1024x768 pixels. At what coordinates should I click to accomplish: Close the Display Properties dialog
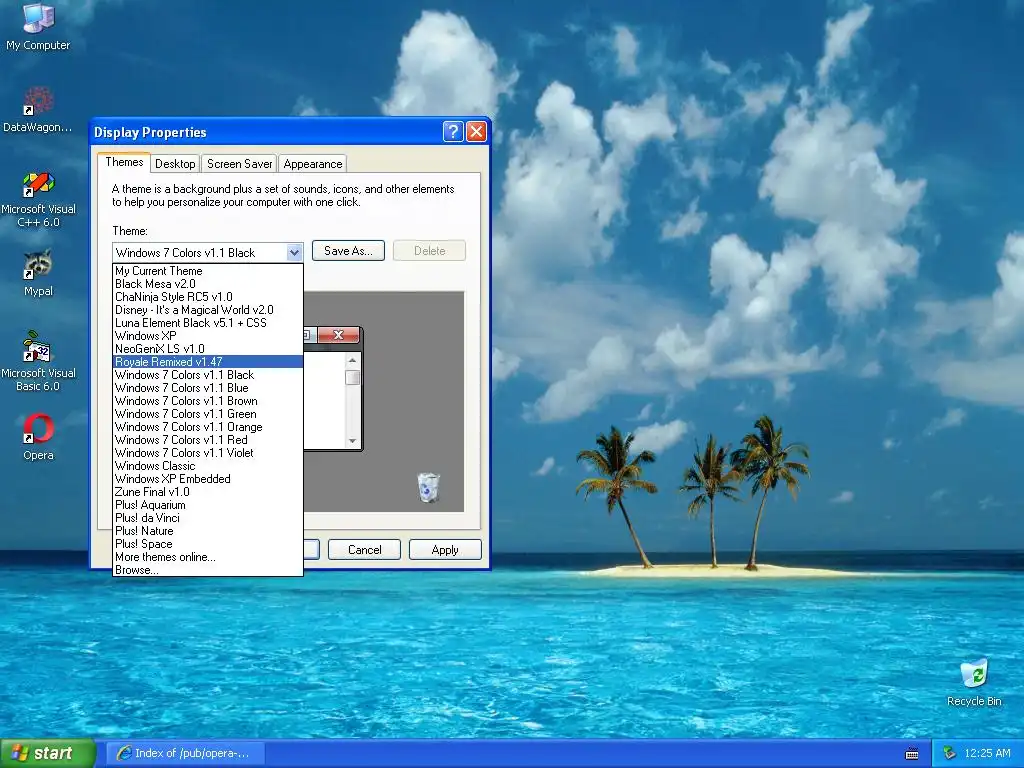tap(477, 132)
